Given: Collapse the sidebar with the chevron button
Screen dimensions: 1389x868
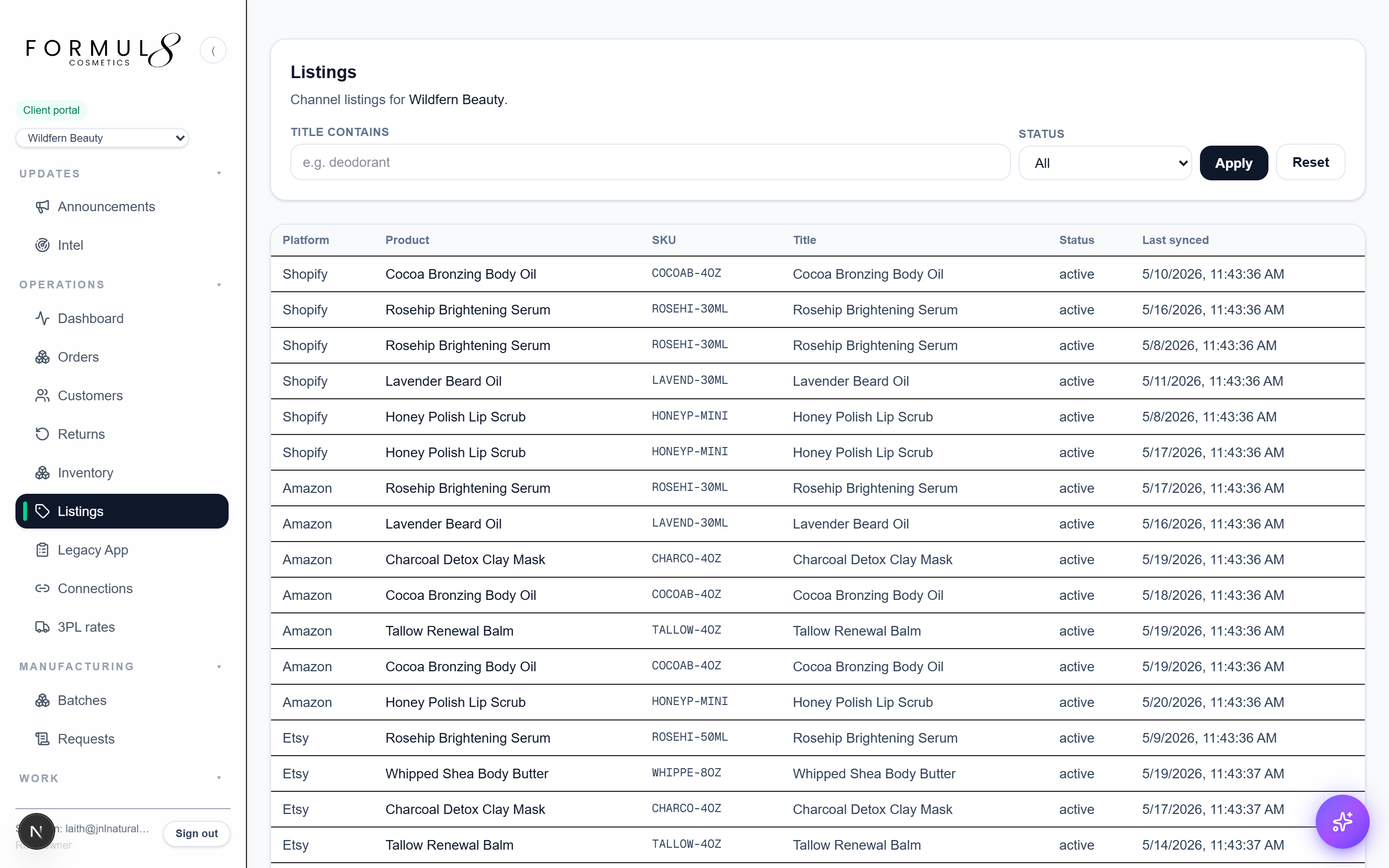Looking at the screenshot, I should [213, 51].
